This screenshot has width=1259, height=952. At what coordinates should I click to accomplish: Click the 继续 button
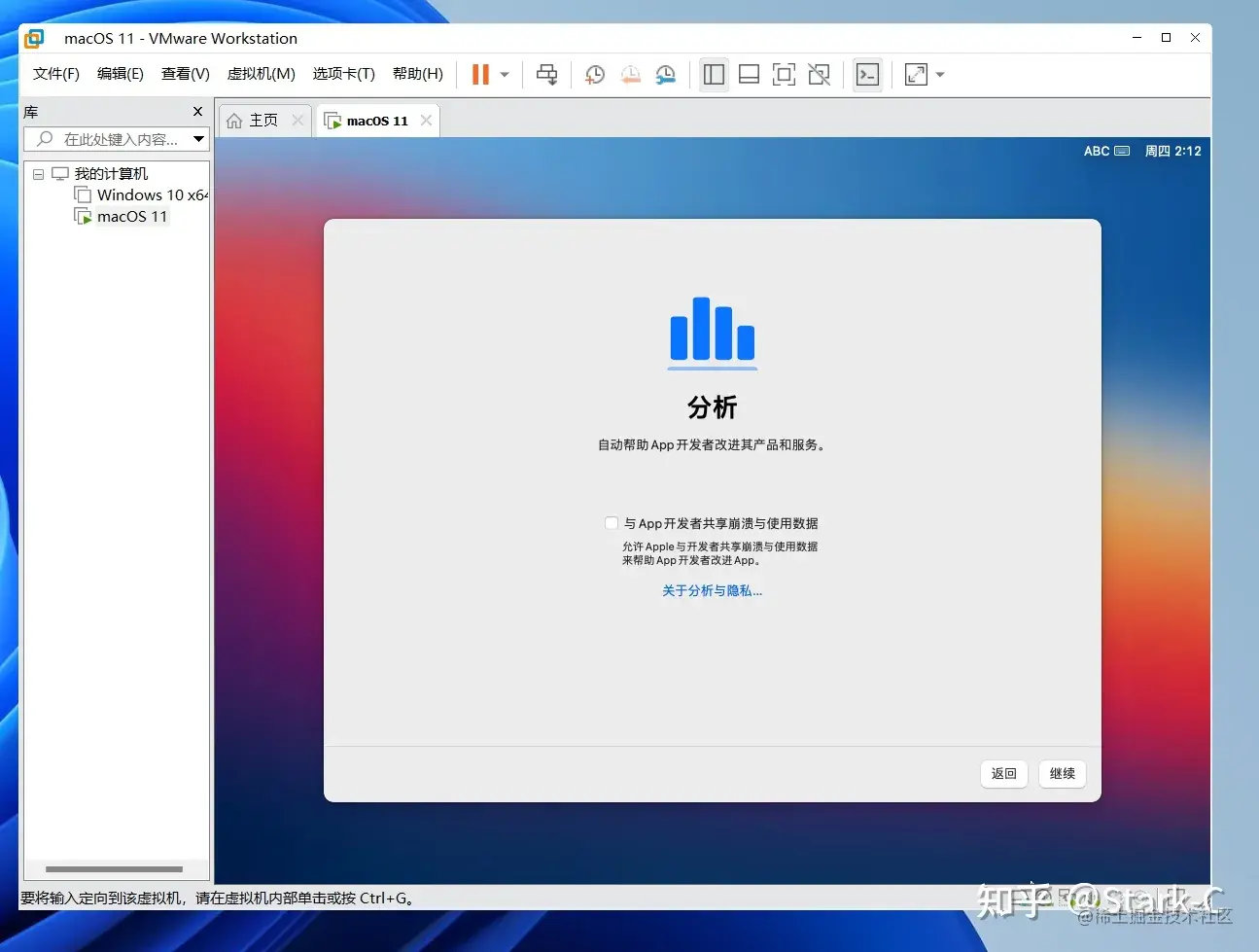[x=1063, y=774]
